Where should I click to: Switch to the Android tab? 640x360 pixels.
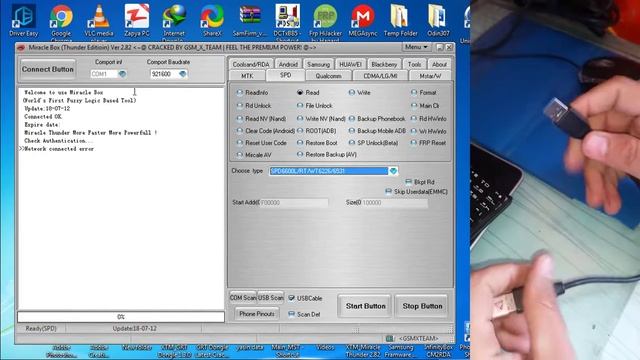[288, 64]
